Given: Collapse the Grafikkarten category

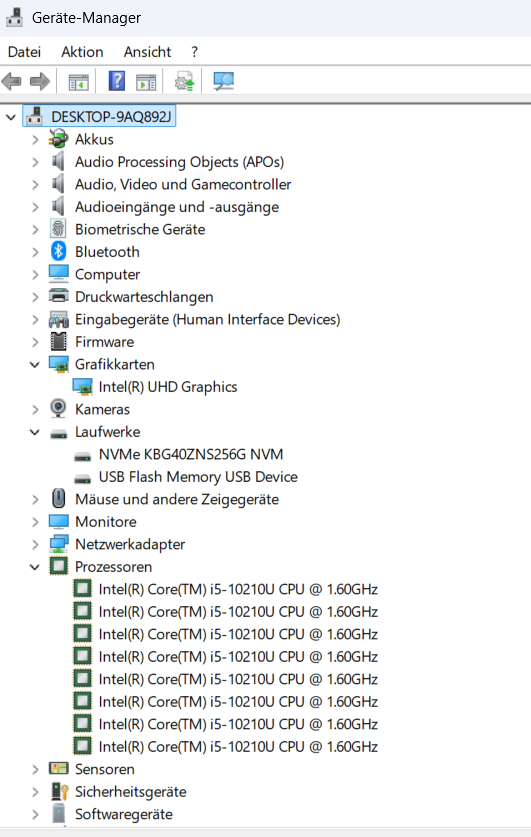Looking at the screenshot, I should click(x=35, y=364).
